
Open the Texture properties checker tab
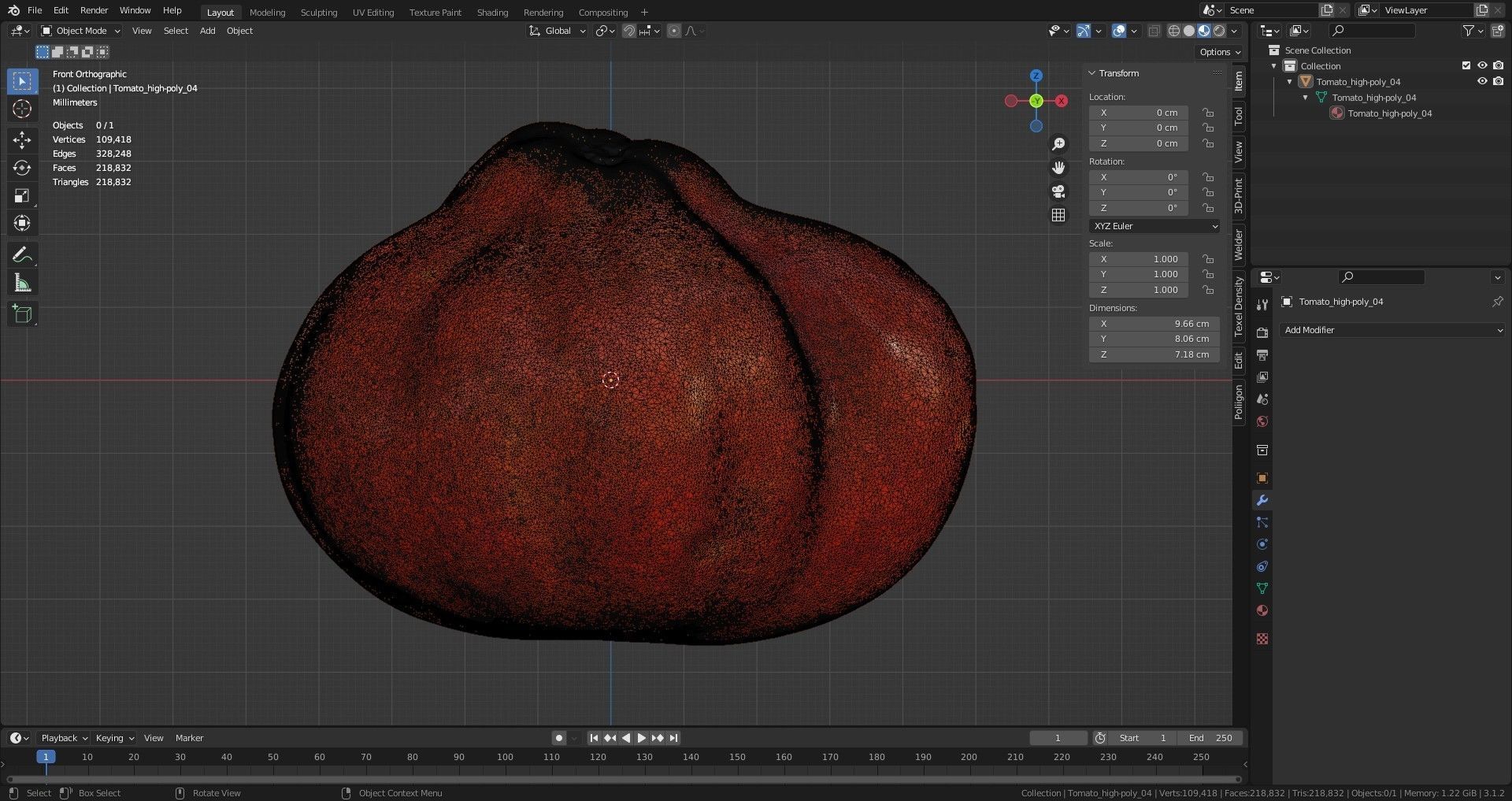(x=1262, y=640)
